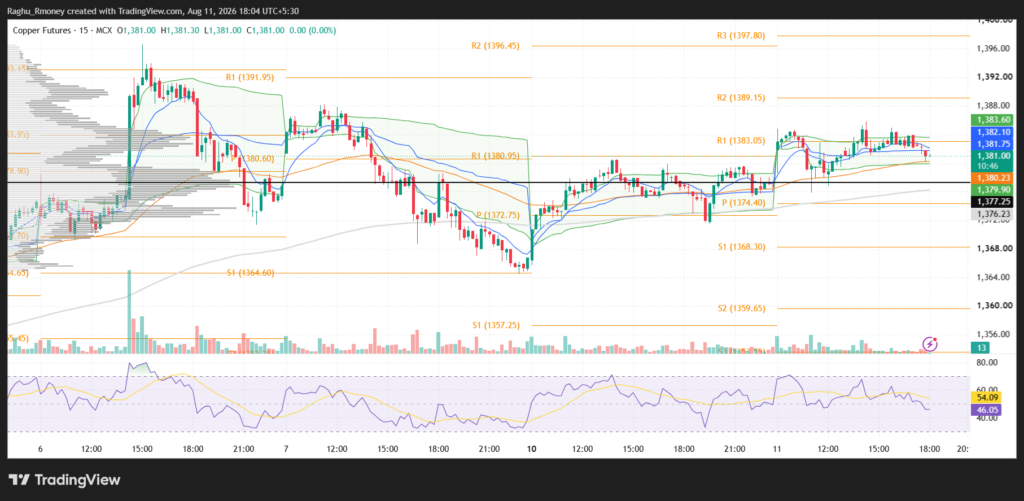Click the volume value tag 13
This screenshot has width=1024, height=501.
tap(980, 346)
